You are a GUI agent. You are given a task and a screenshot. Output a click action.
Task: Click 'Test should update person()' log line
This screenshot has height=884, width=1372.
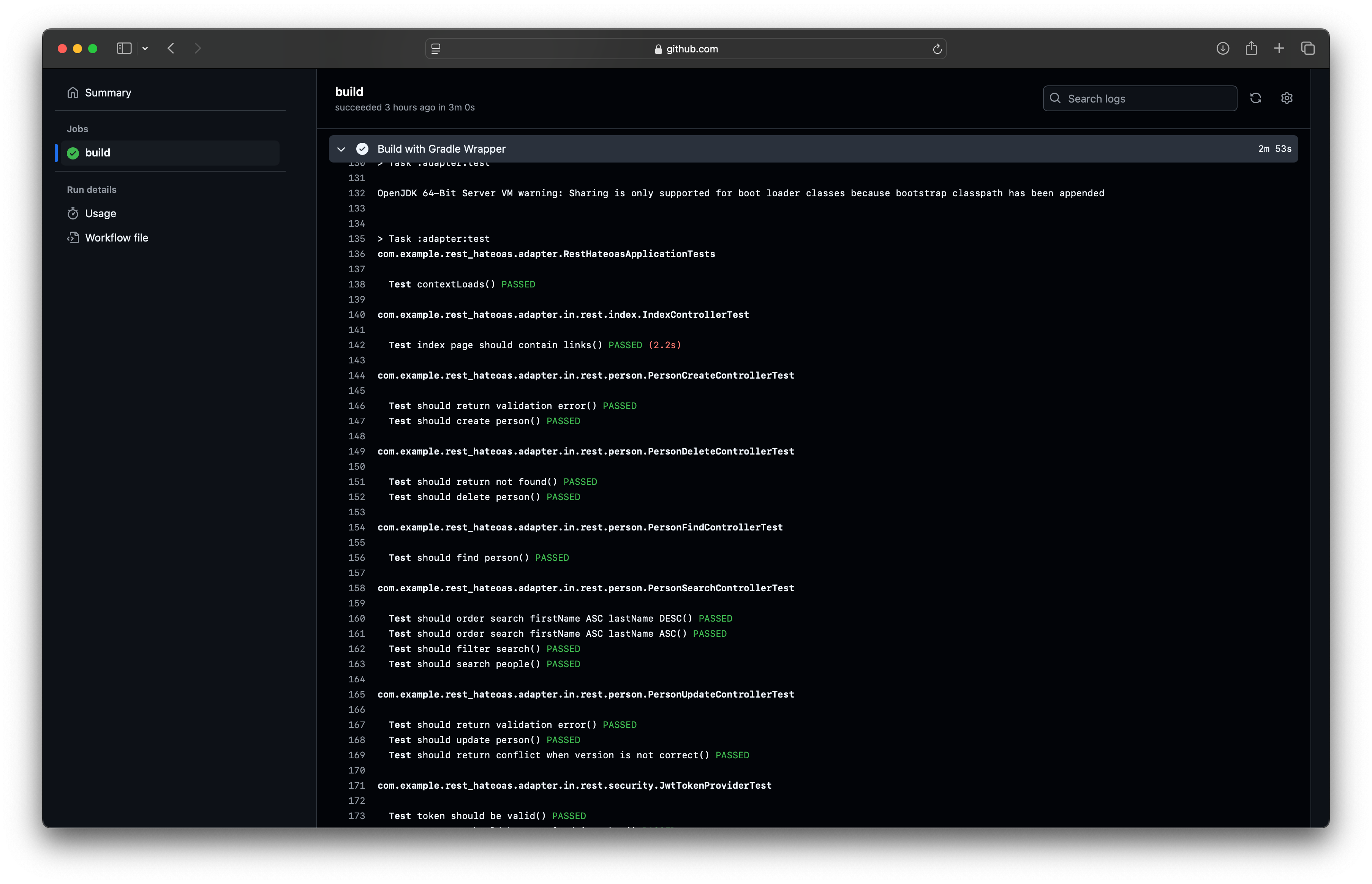[485, 740]
